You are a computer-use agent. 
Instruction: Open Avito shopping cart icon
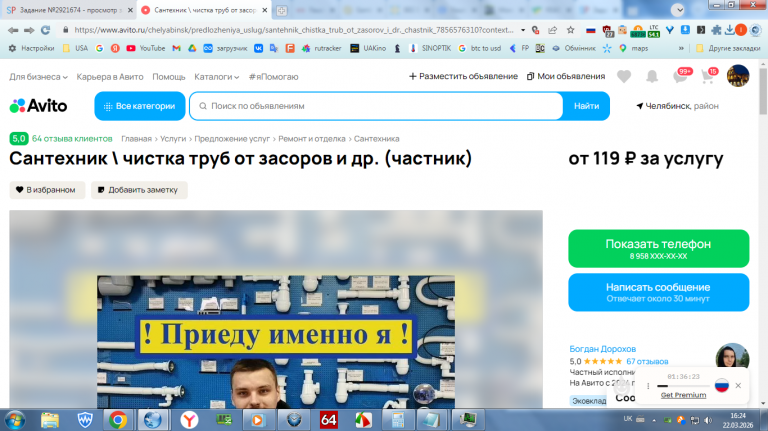[708, 76]
